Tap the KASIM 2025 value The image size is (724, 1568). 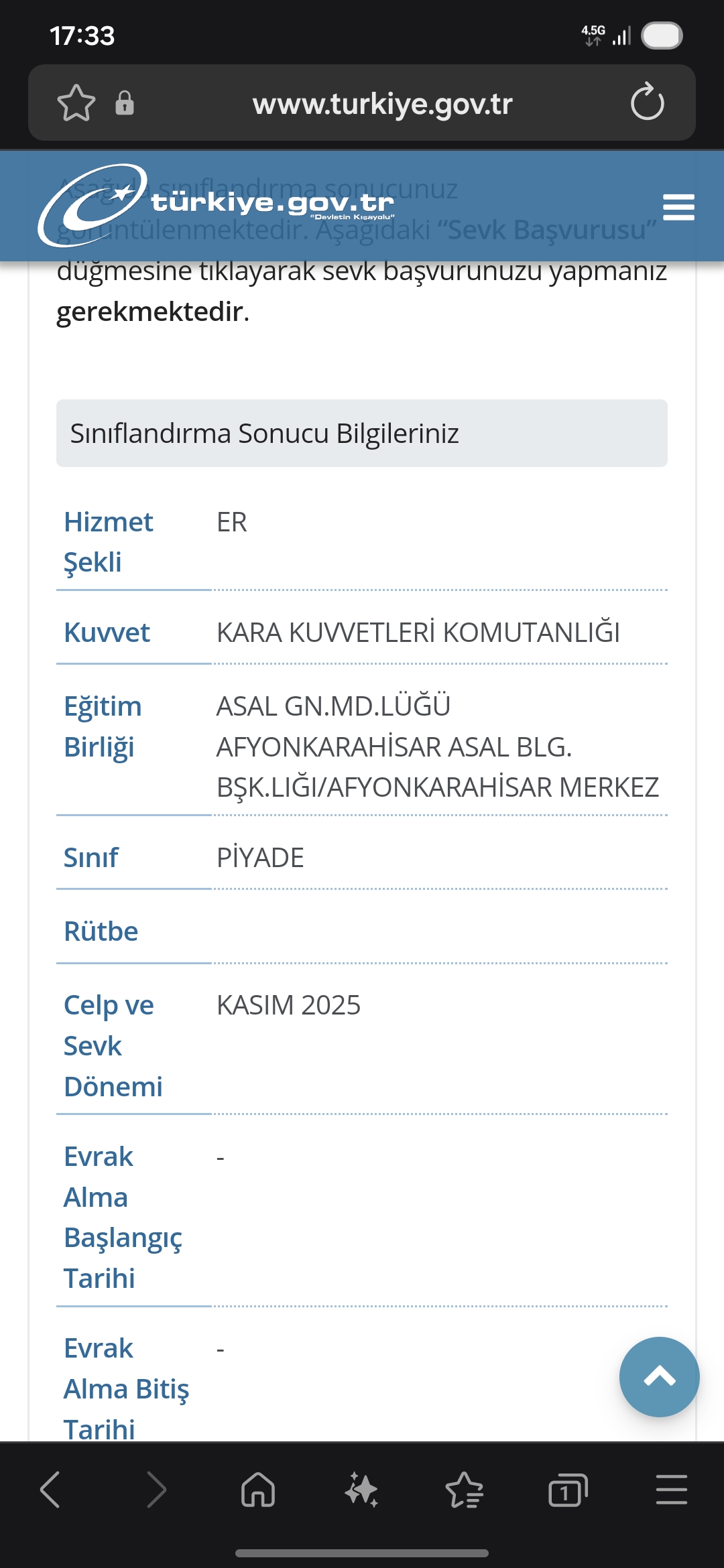click(288, 1005)
